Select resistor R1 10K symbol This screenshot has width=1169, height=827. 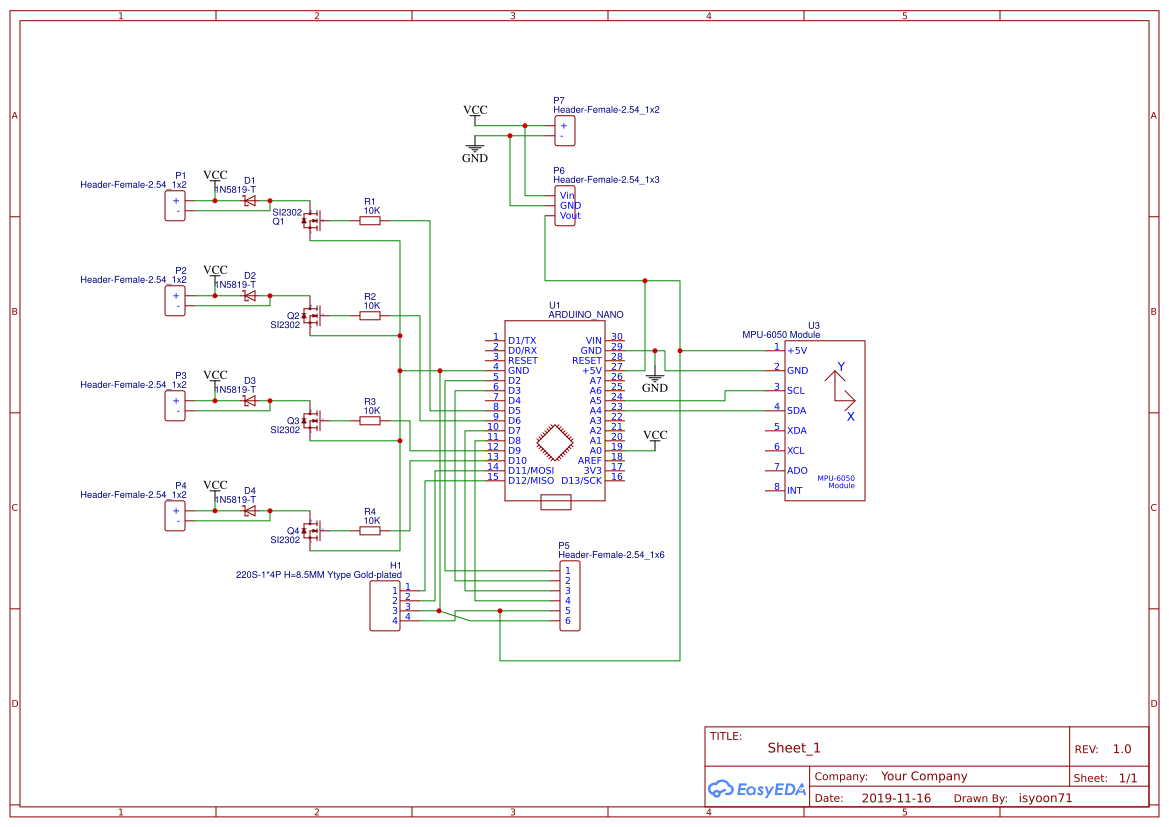pos(370,221)
